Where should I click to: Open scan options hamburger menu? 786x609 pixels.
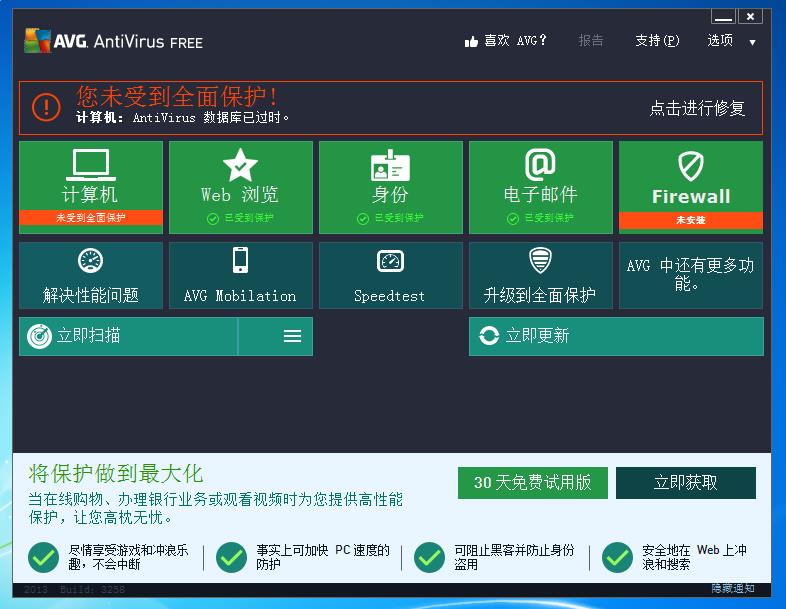point(292,336)
